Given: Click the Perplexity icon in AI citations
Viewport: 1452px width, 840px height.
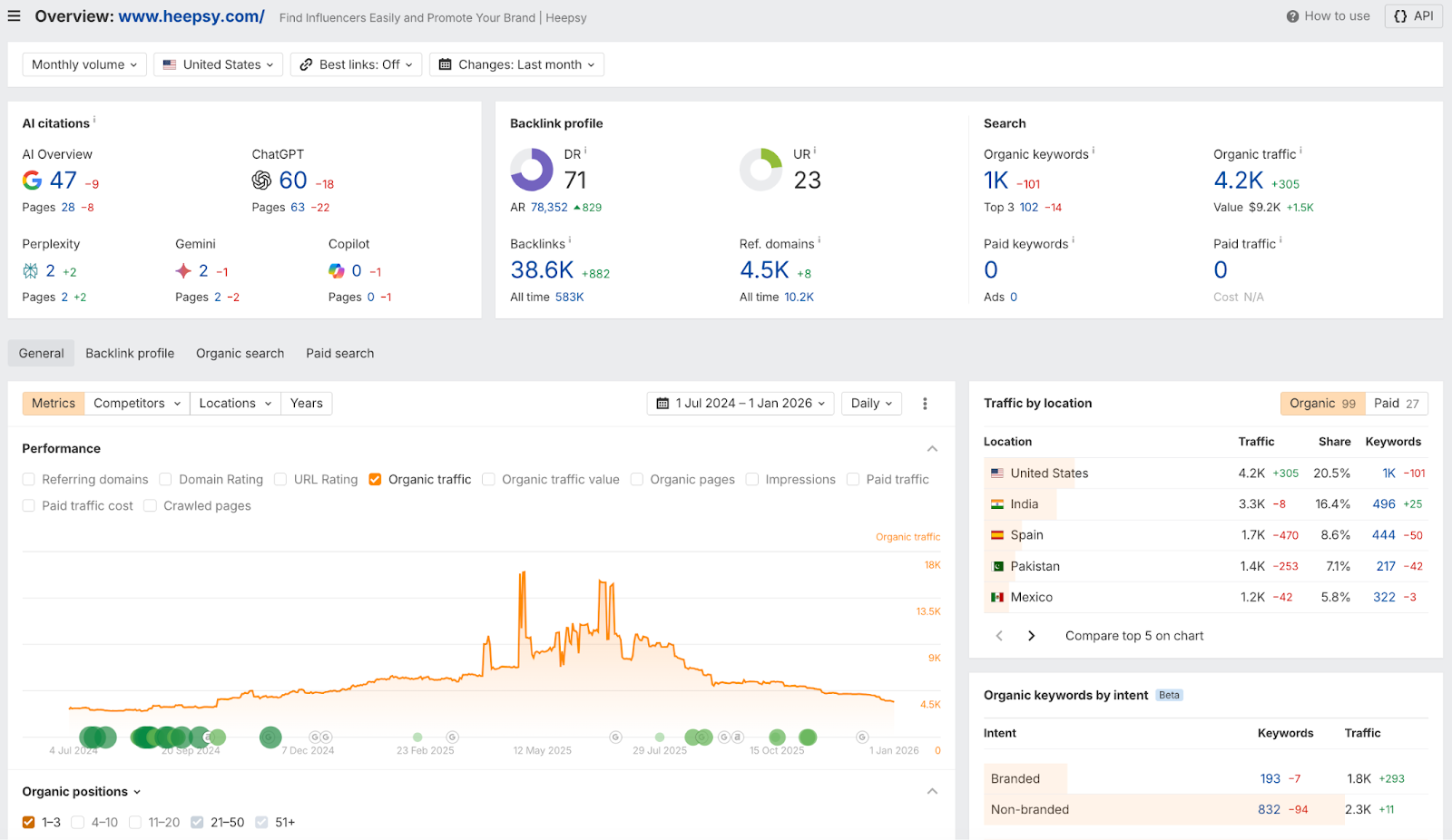Looking at the screenshot, I should click(30, 270).
